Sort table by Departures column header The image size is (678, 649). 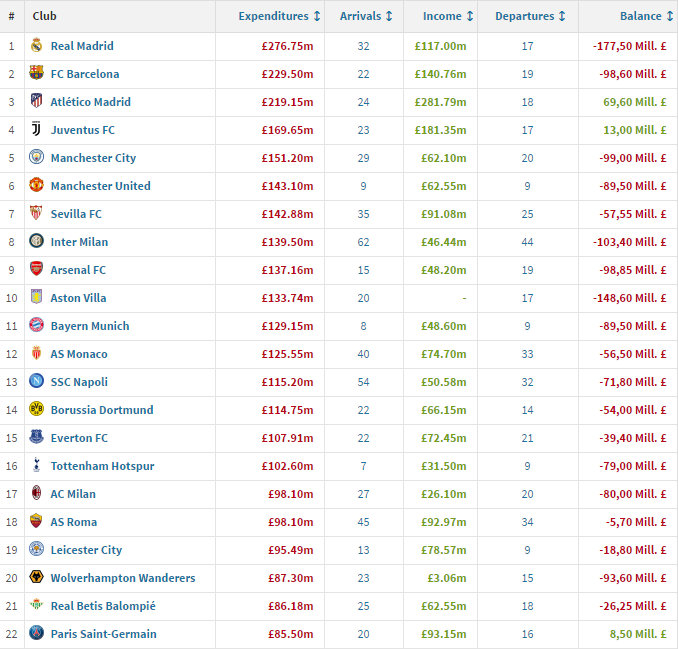530,16
